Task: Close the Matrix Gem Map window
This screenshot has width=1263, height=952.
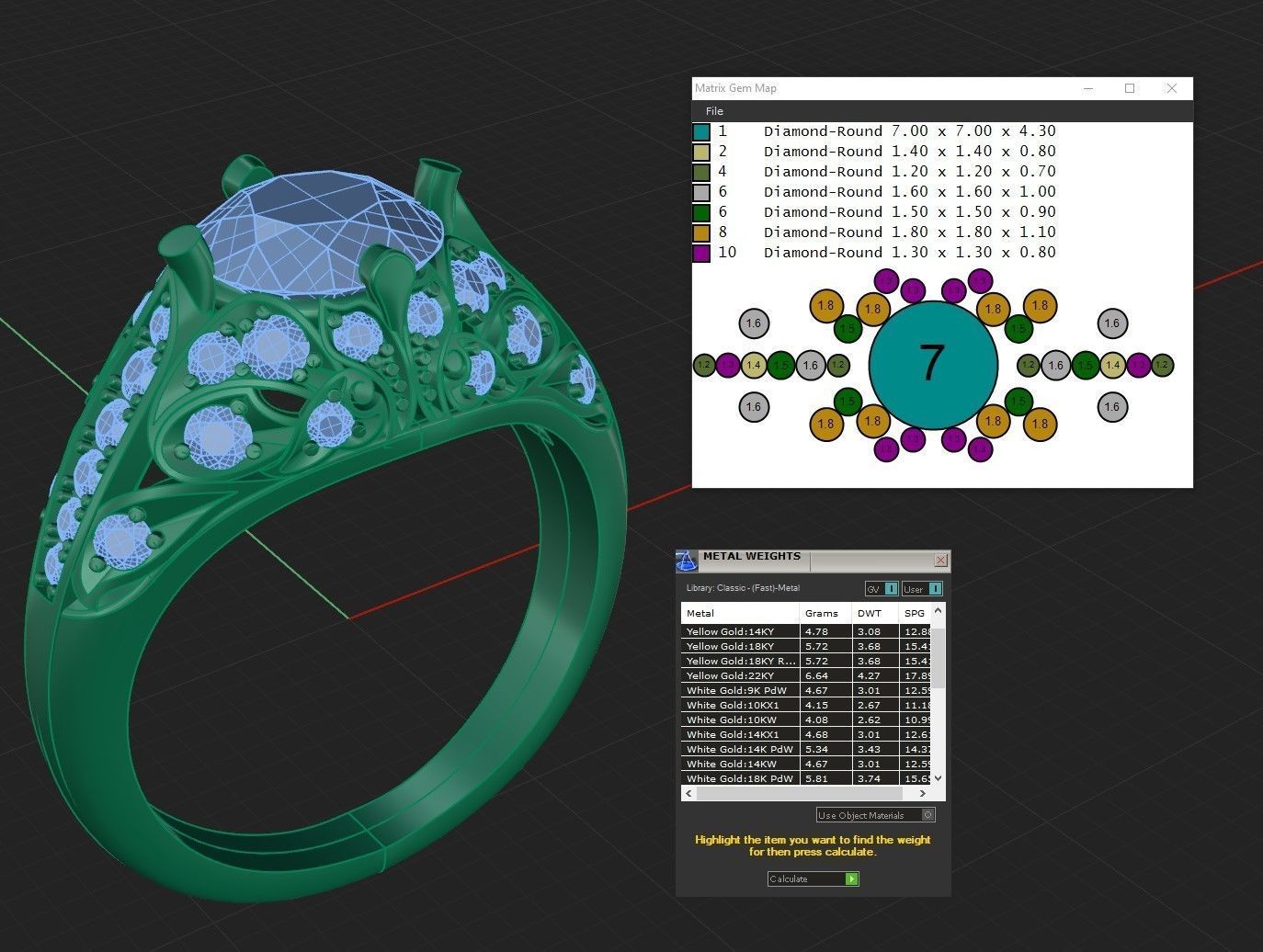Action: [x=1171, y=88]
